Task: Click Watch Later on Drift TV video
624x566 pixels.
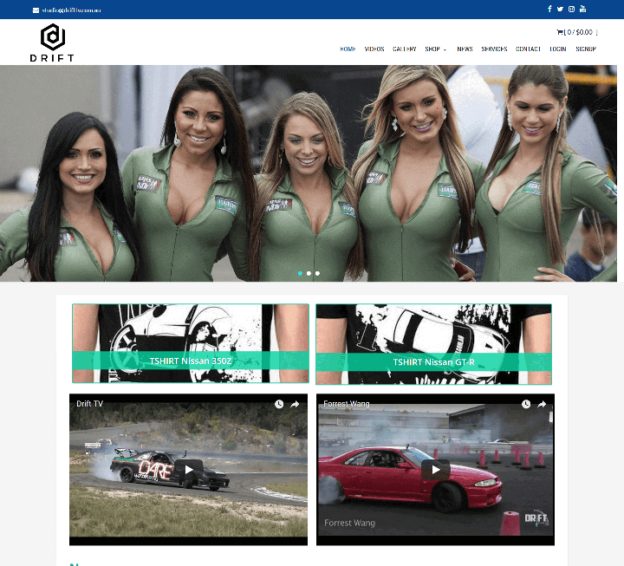Action: pyautogui.click(x=280, y=404)
